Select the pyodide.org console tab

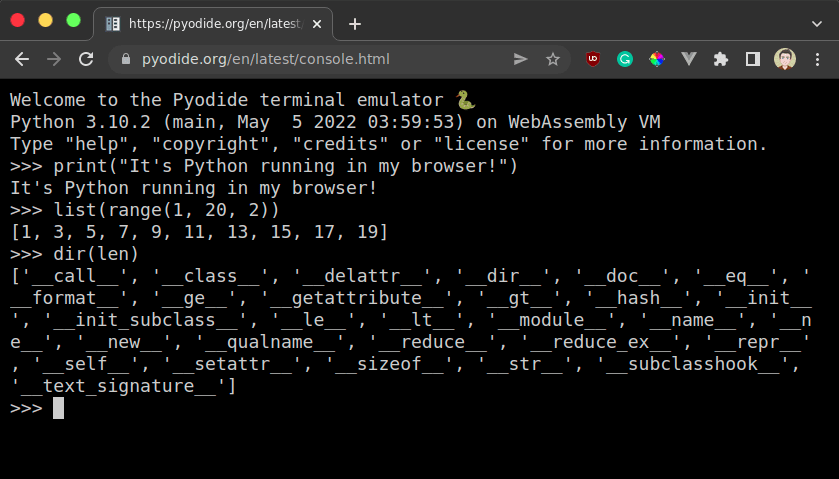pos(213,24)
